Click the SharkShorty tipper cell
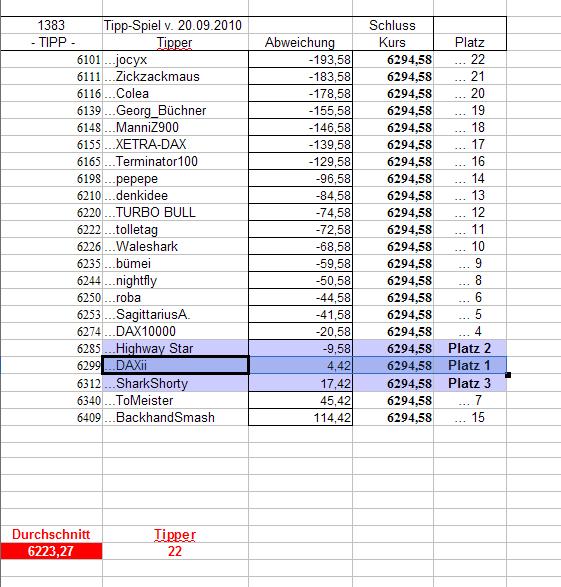Image resolution: width=561 pixels, height=587 pixels. coord(175,383)
